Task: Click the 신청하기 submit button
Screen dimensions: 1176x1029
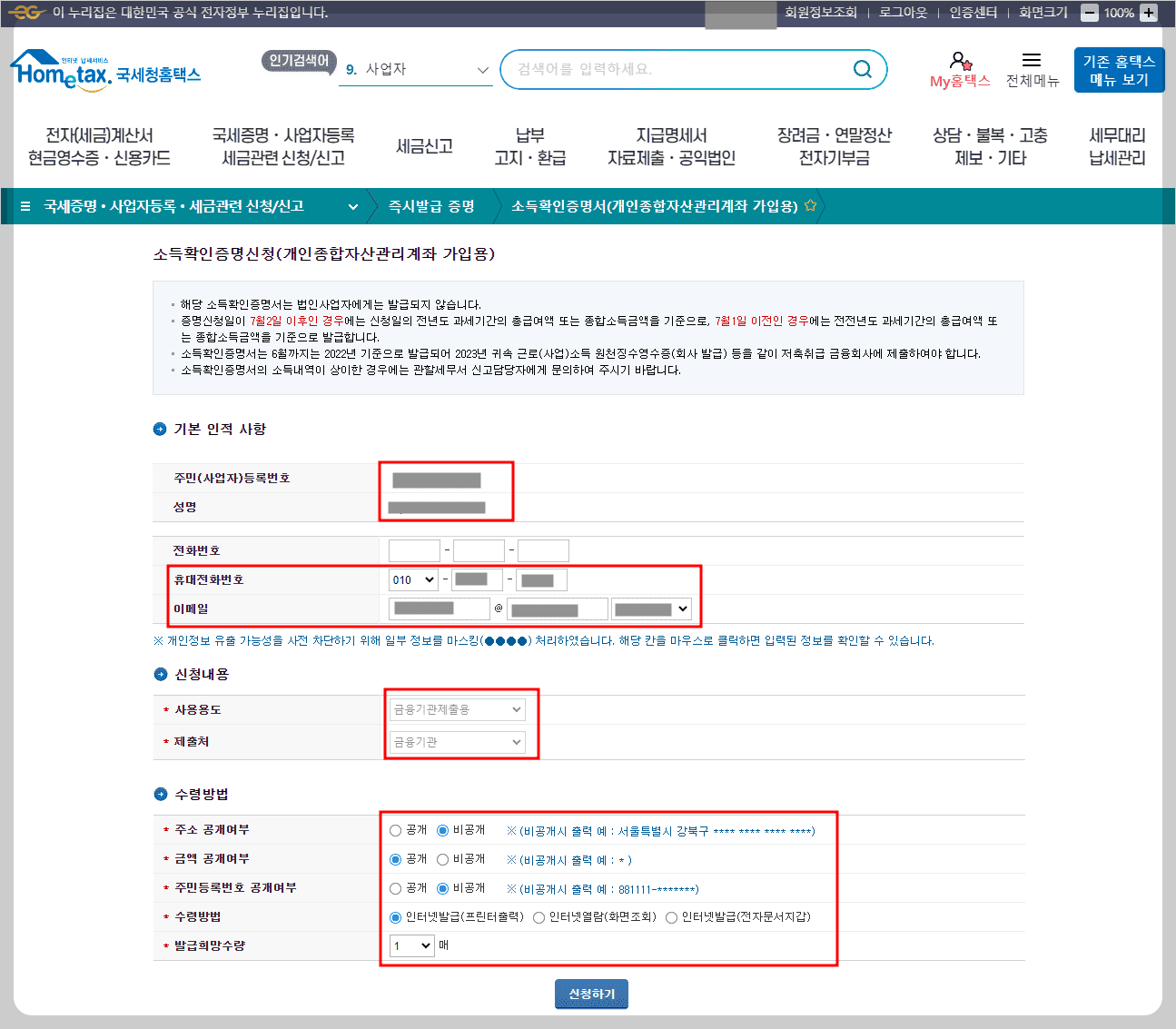Action: pyautogui.click(x=590, y=994)
